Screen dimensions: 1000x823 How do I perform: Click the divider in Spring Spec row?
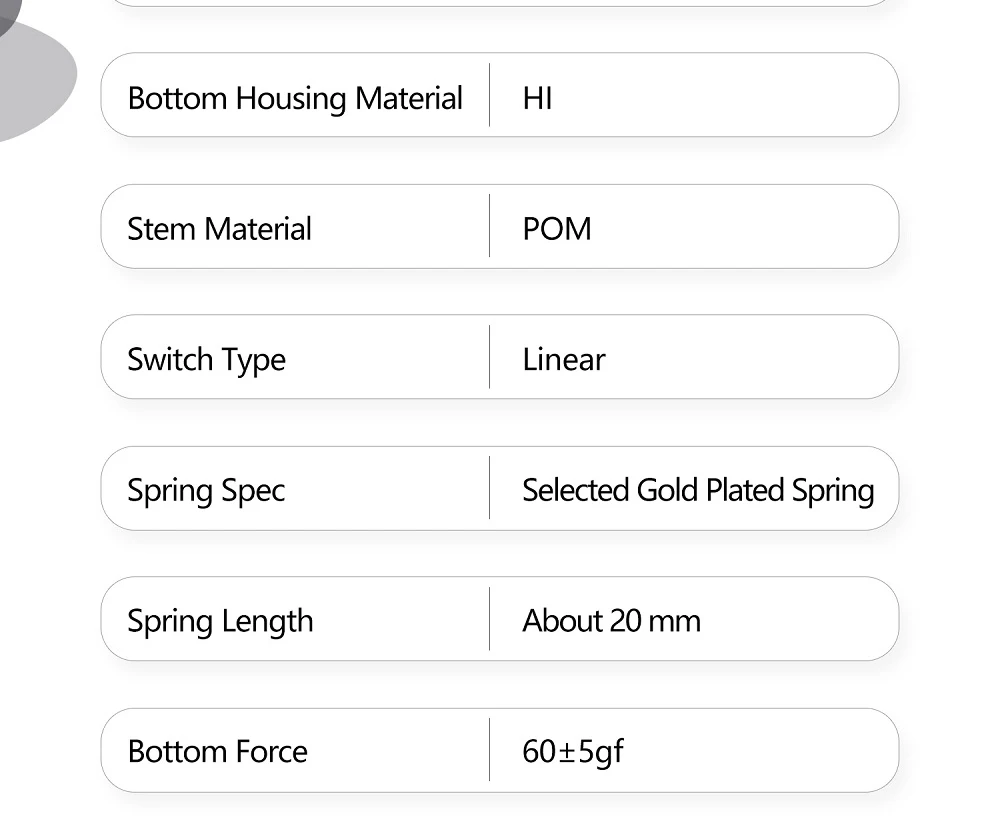point(489,487)
